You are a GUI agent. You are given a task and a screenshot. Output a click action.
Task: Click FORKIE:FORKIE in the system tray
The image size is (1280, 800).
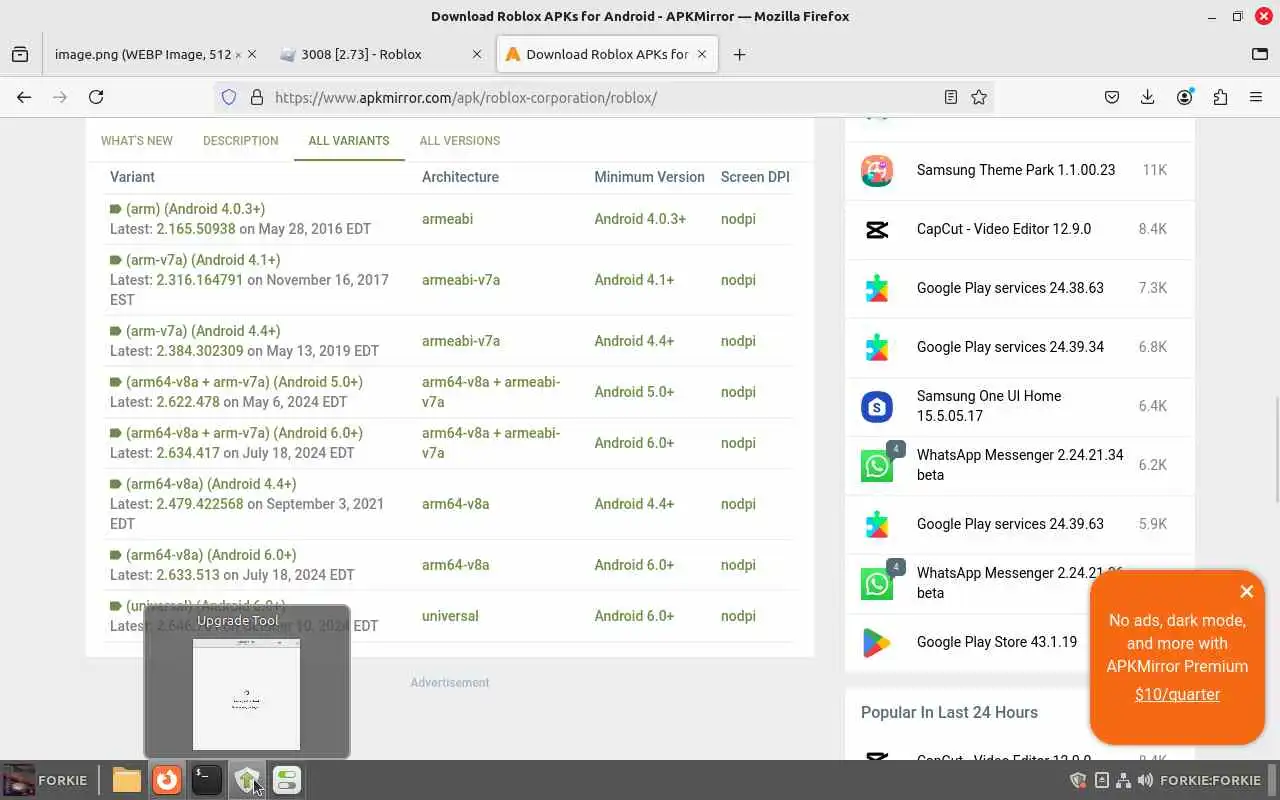1210,780
